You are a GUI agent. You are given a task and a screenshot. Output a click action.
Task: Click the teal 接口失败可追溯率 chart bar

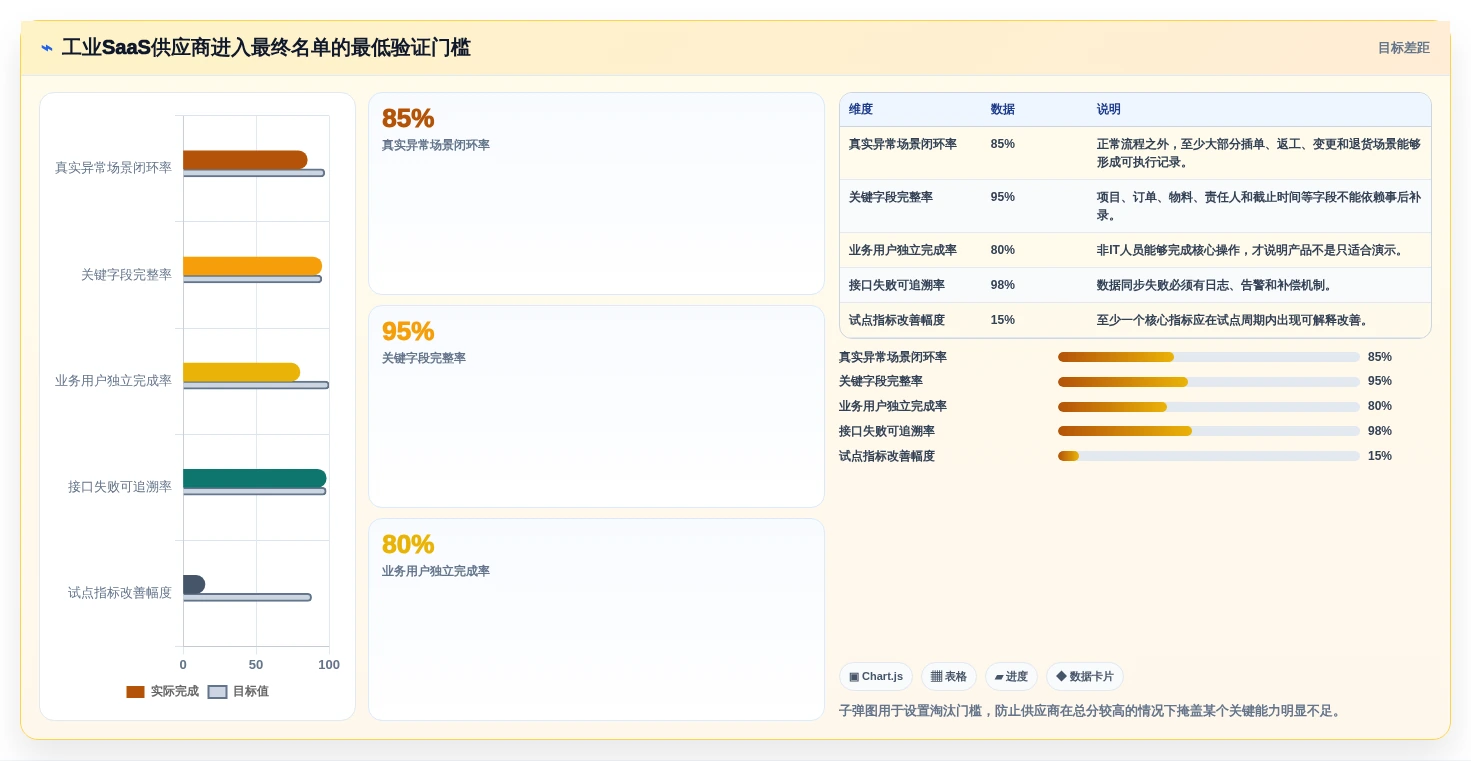(255, 478)
